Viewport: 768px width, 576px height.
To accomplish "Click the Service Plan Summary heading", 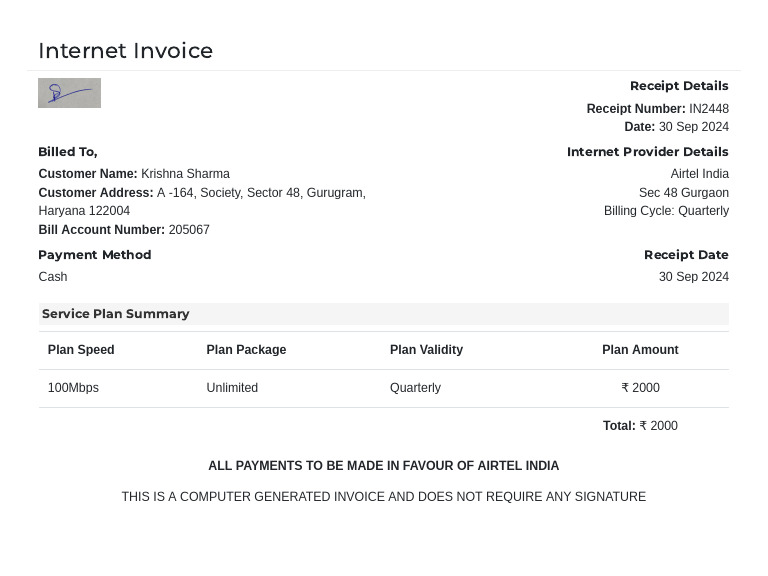I will tap(116, 314).
